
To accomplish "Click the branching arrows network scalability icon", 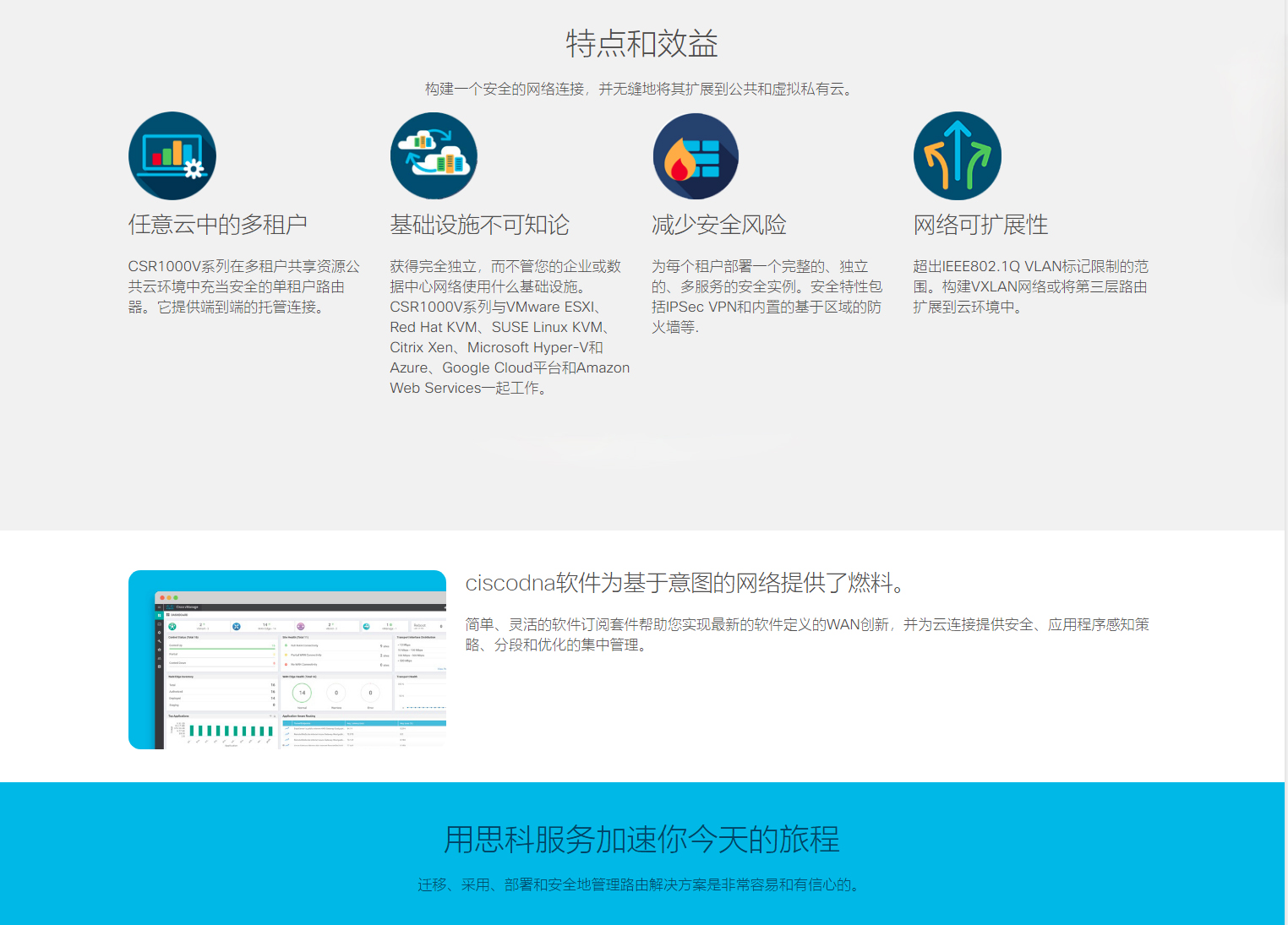I will pyautogui.click(x=957, y=156).
